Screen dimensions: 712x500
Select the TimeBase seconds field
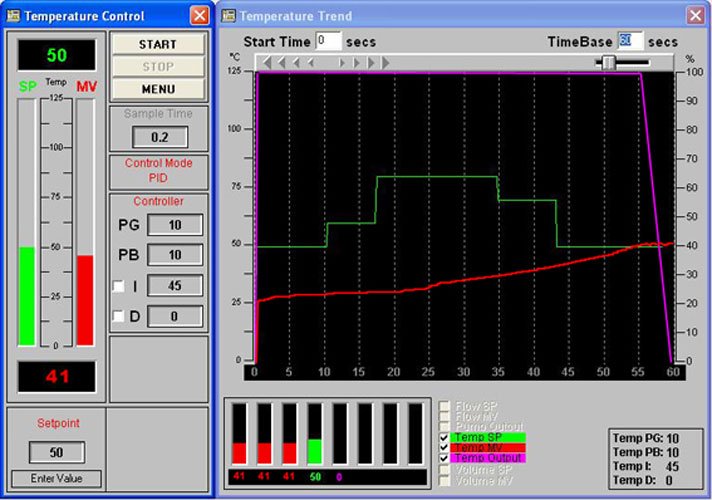click(630, 41)
